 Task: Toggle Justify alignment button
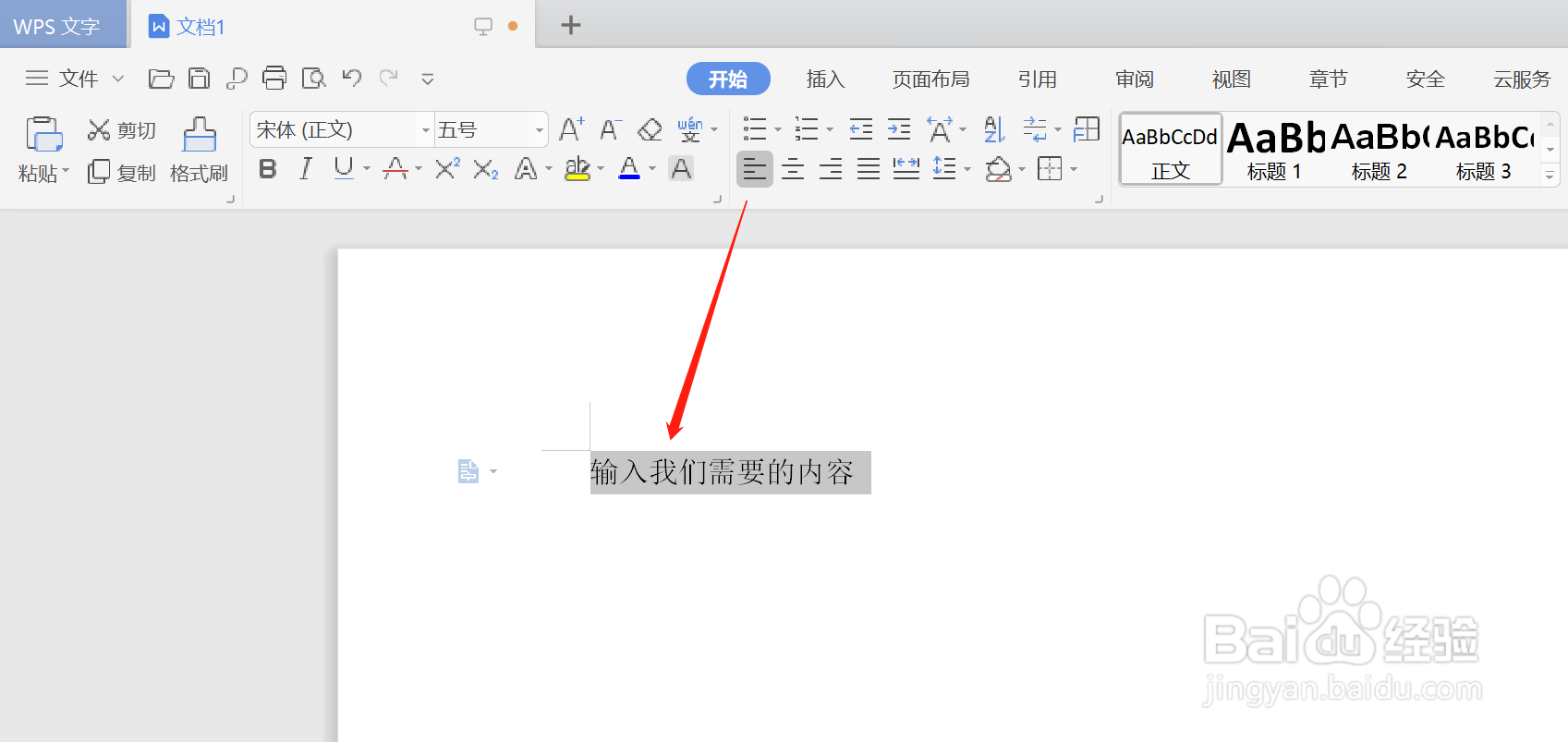coord(869,169)
